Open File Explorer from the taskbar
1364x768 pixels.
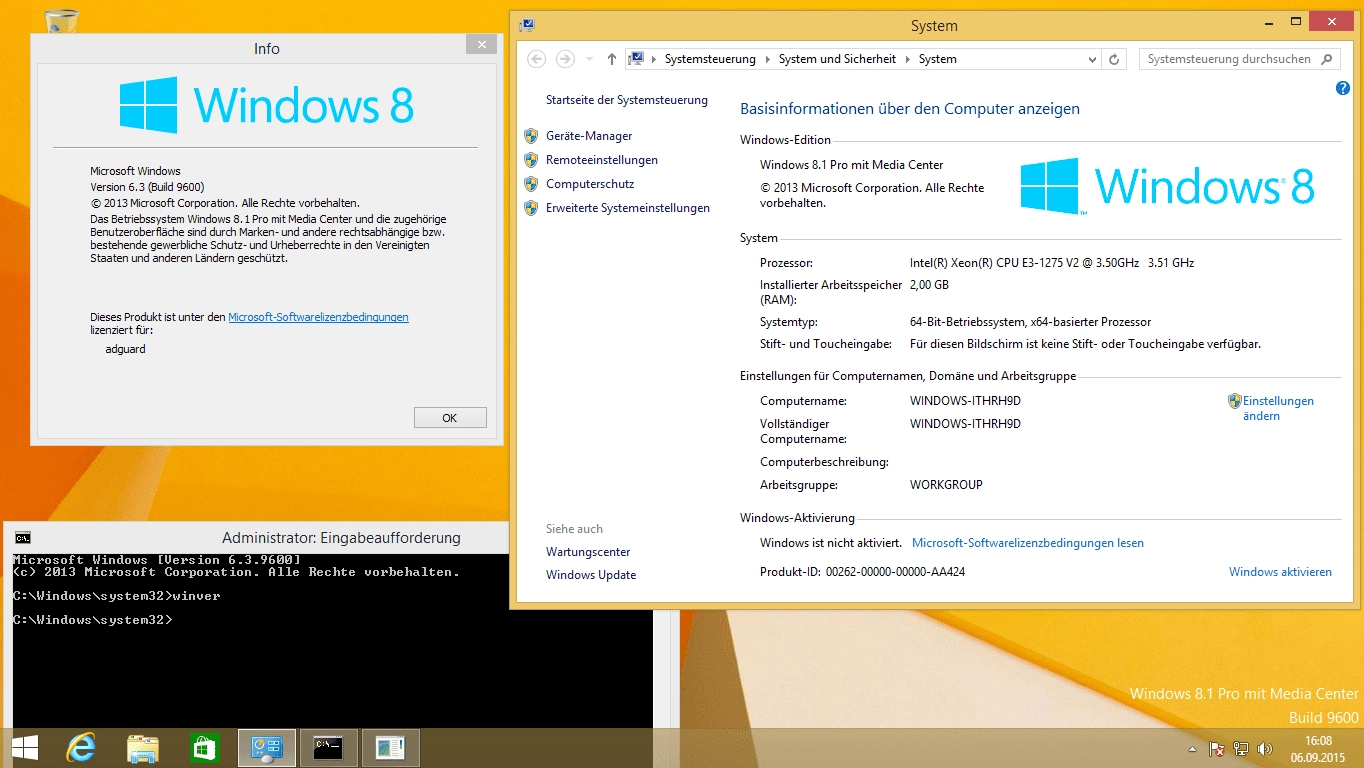click(143, 748)
